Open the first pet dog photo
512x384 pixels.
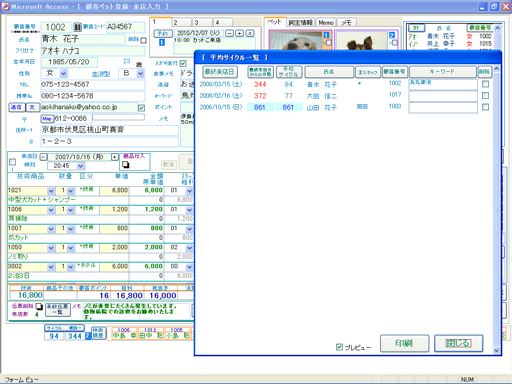point(296,41)
